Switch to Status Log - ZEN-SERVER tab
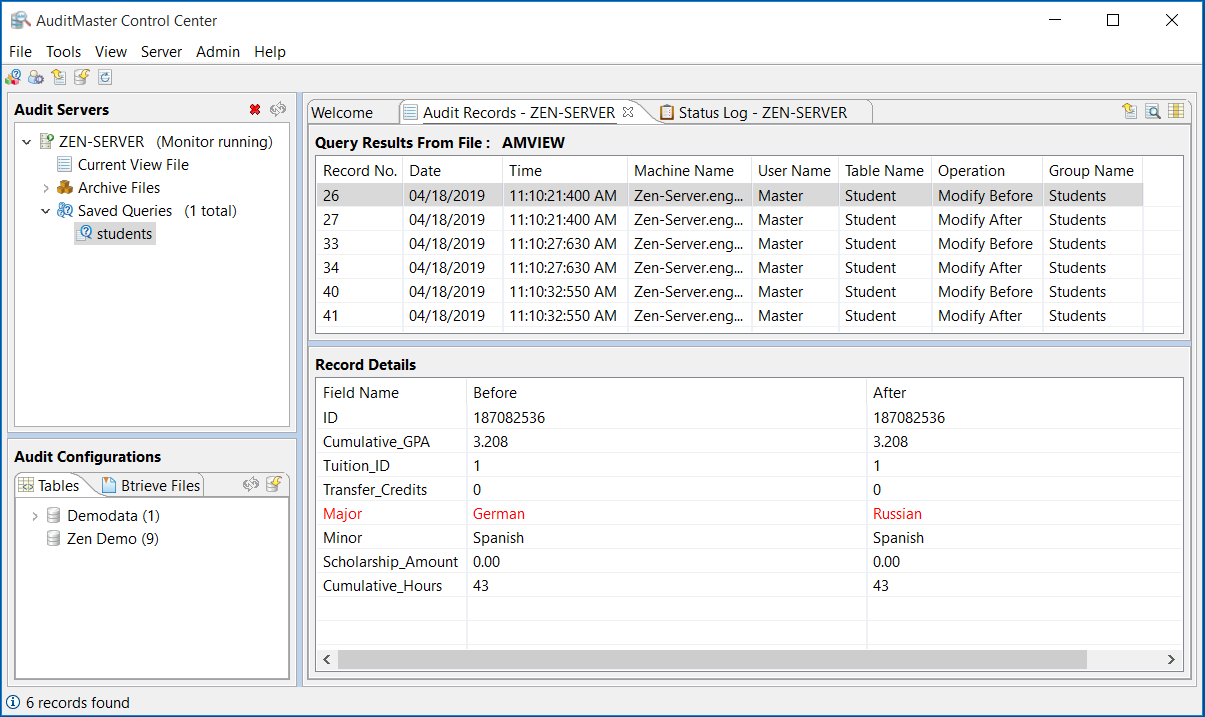This screenshot has width=1205, height=717. tap(762, 113)
